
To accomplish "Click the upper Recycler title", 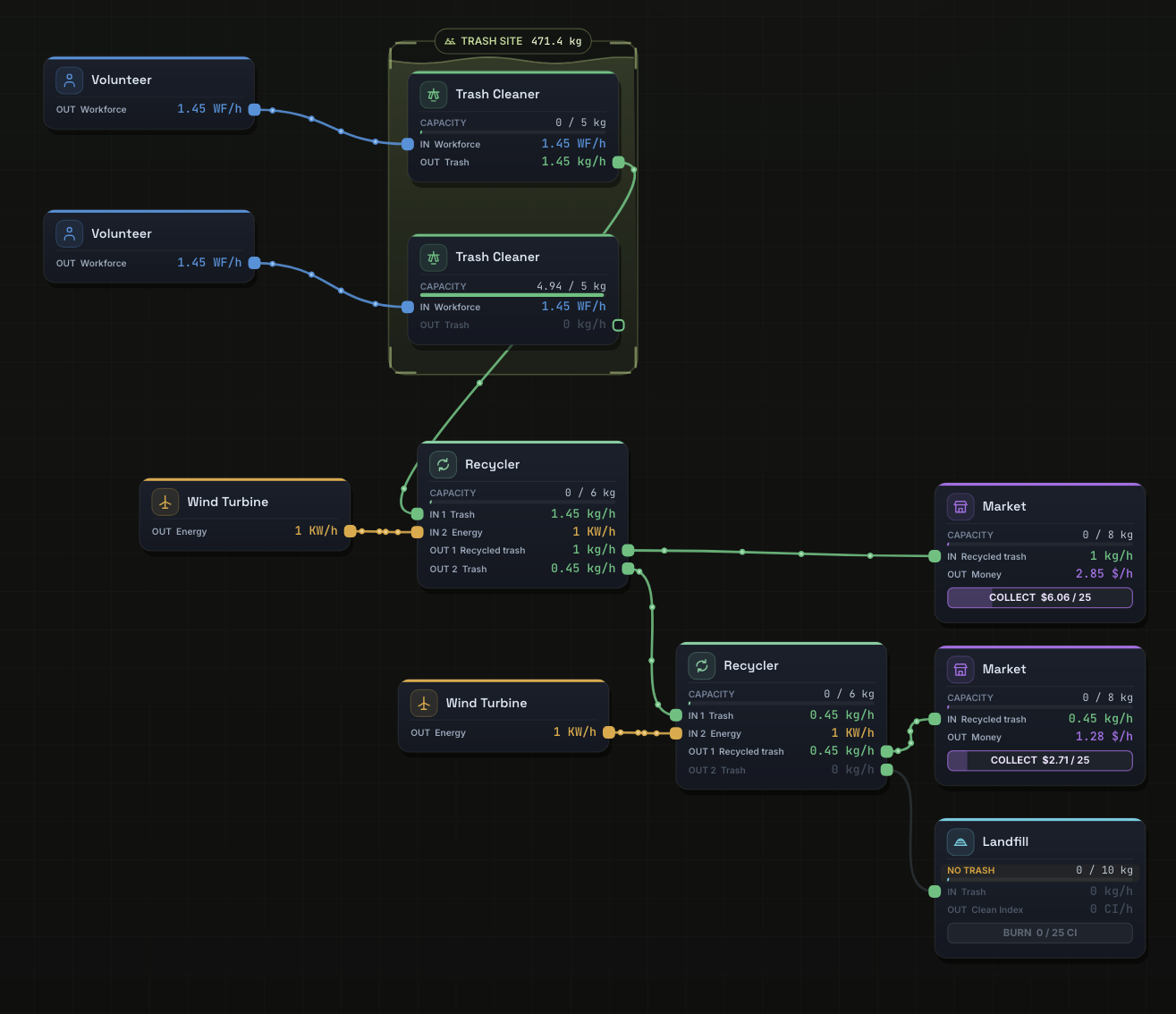I will [x=492, y=464].
